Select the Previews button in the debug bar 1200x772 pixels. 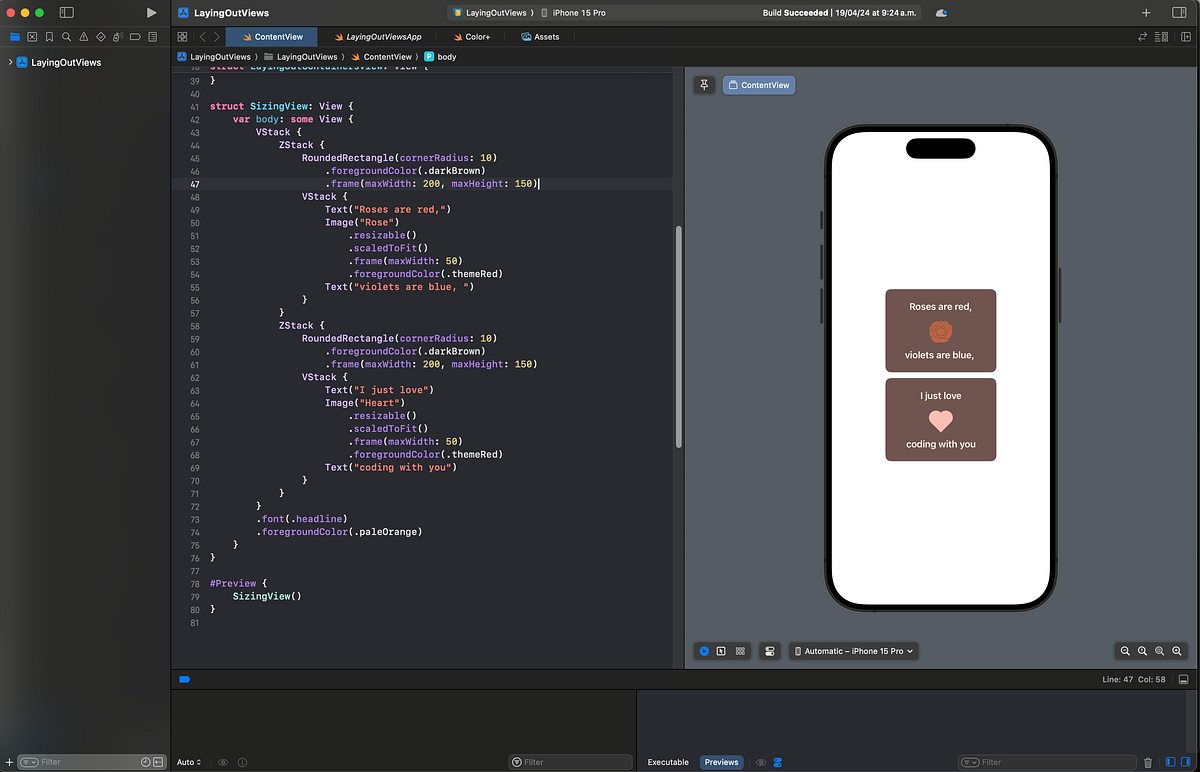pyautogui.click(x=721, y=762)
